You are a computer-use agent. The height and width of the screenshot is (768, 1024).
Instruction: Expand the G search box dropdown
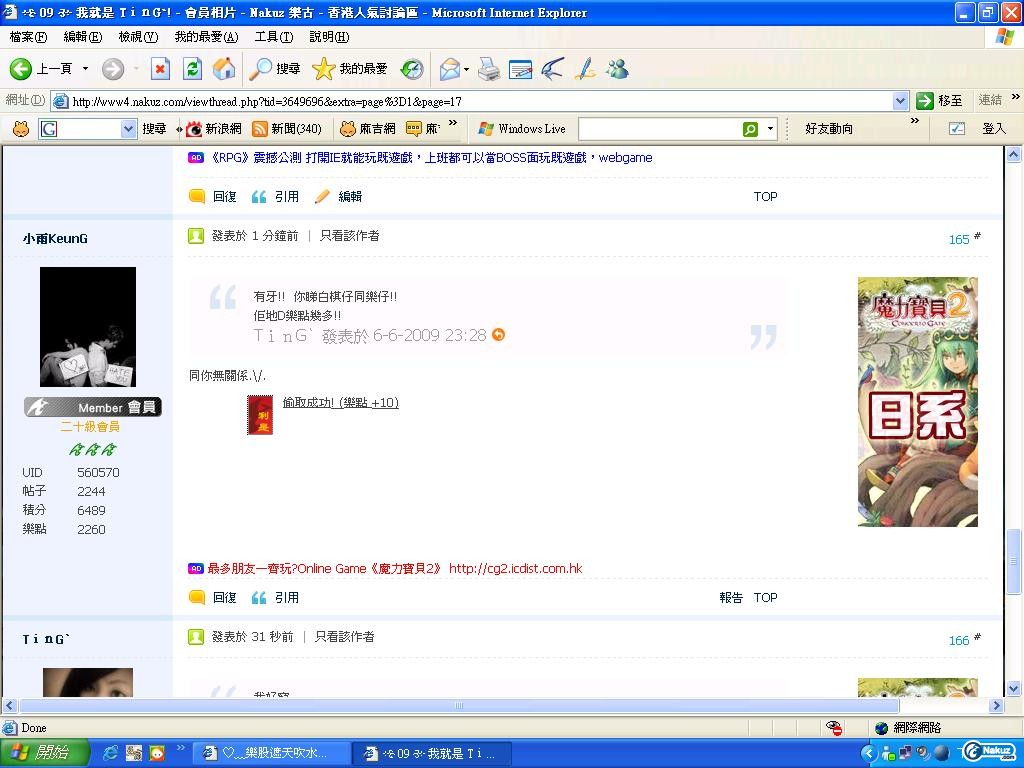click(128, 129)
